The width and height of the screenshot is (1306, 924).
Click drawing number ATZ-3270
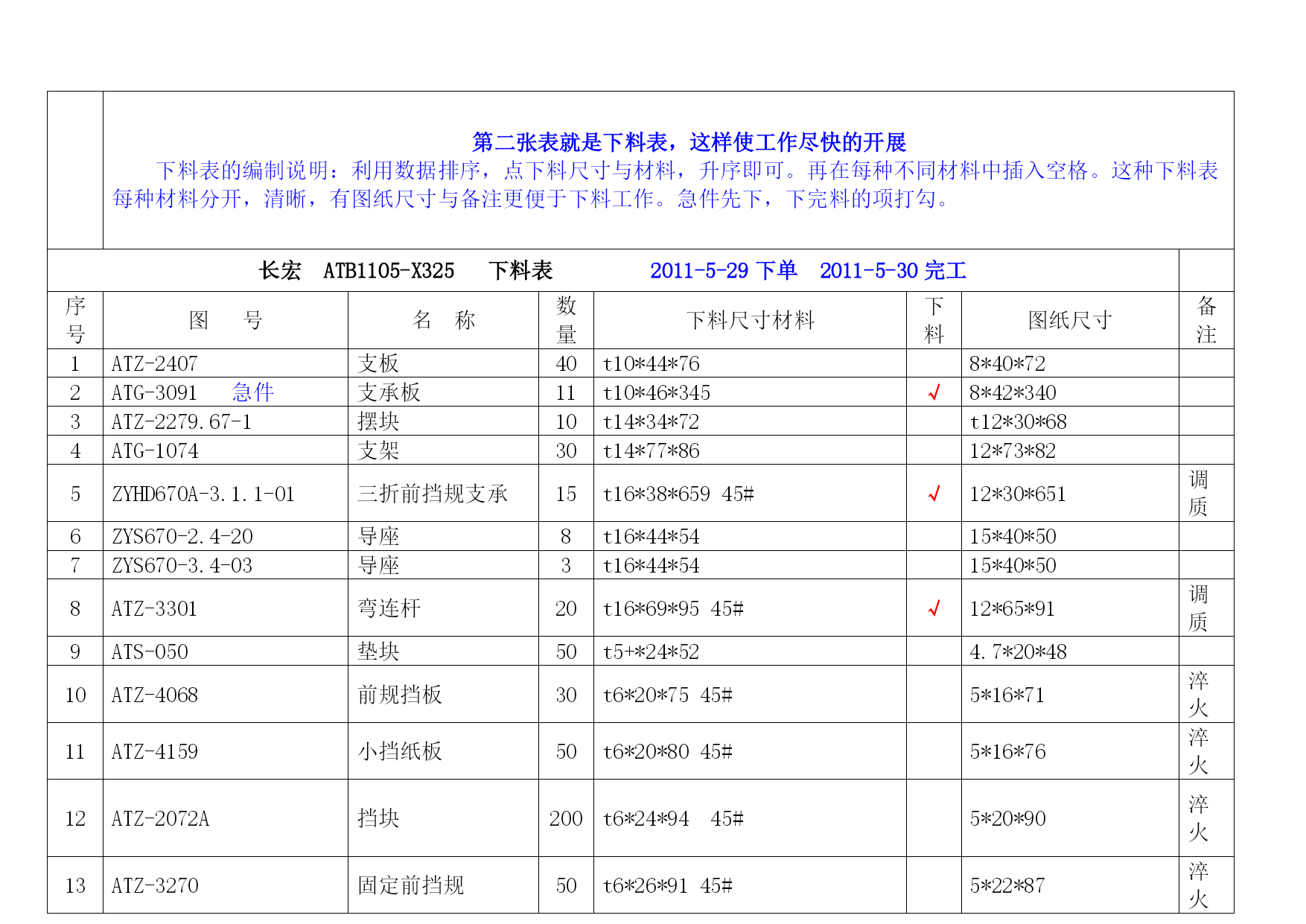pyautogui.click(x=155, y=886)
